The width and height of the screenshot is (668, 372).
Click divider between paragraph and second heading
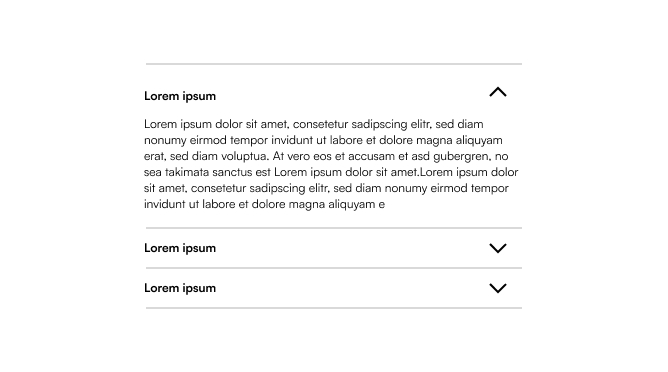[334, 228]
